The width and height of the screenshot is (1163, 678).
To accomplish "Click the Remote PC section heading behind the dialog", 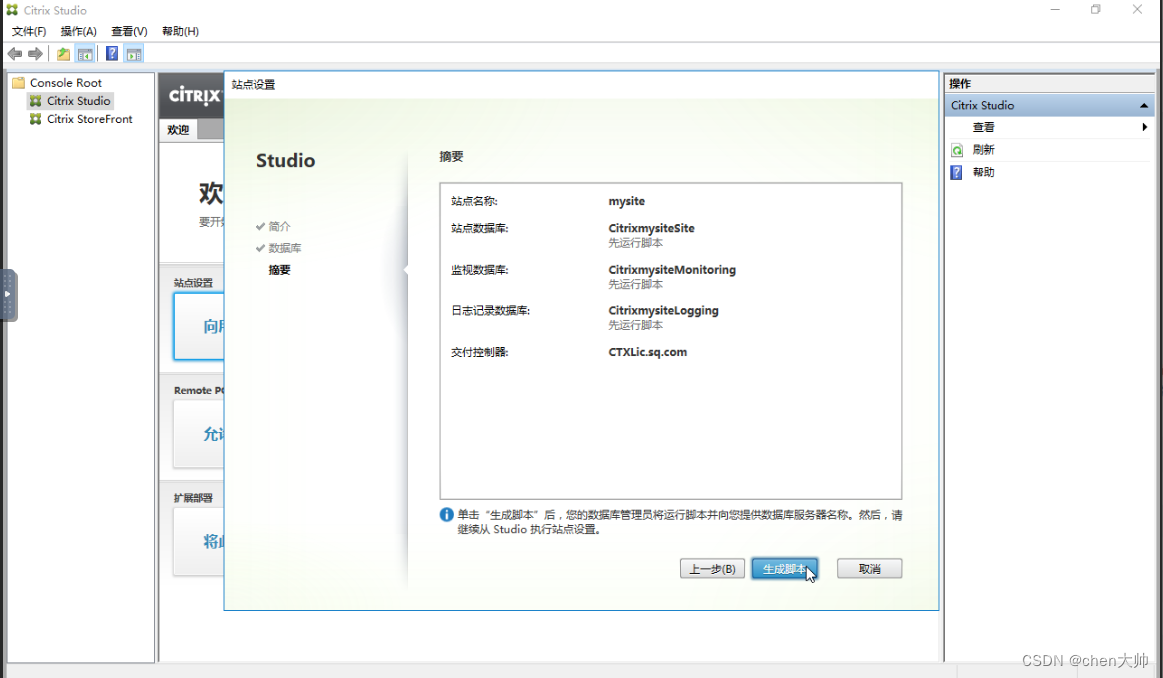I will pos(198,390).
